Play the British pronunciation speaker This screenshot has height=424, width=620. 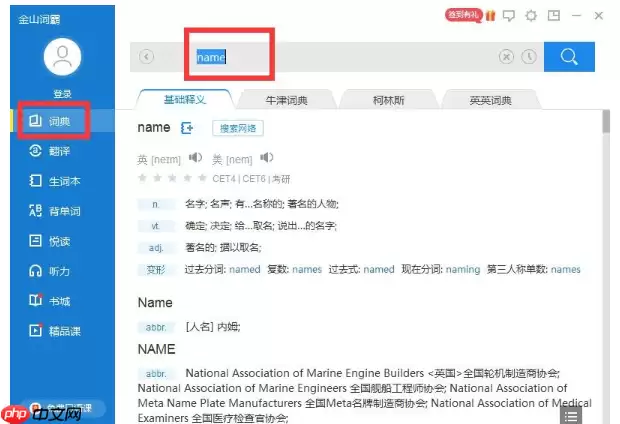pyautogui.click(x=195, y=157)
